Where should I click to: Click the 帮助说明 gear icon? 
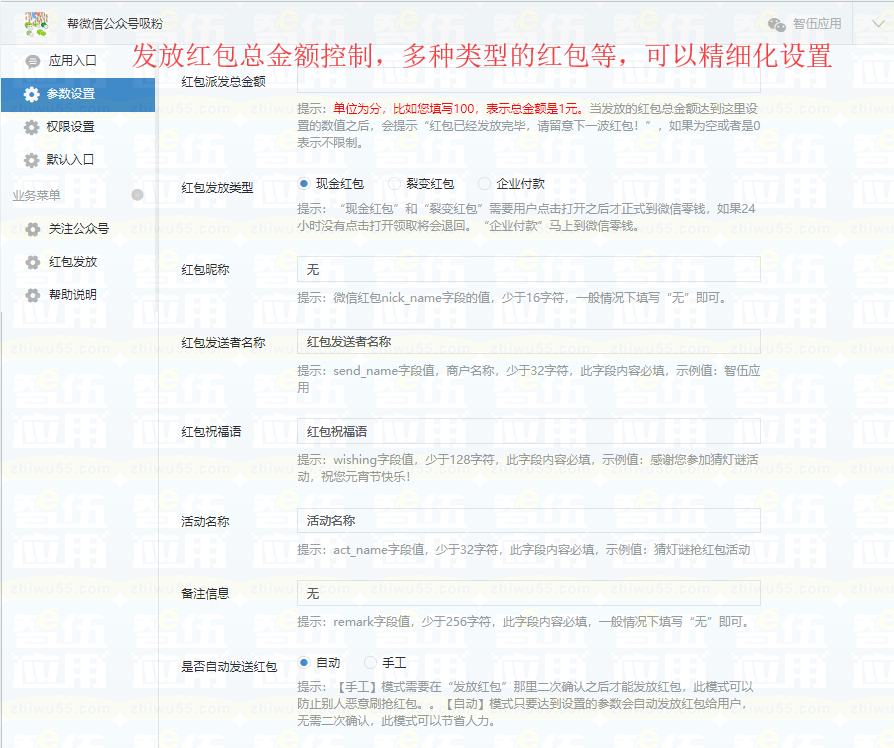(x=32, y=295)
